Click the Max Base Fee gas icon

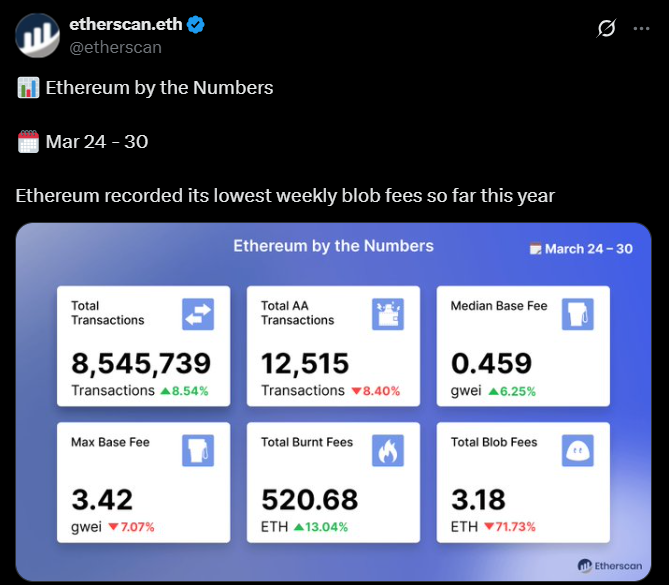point(198,450)
